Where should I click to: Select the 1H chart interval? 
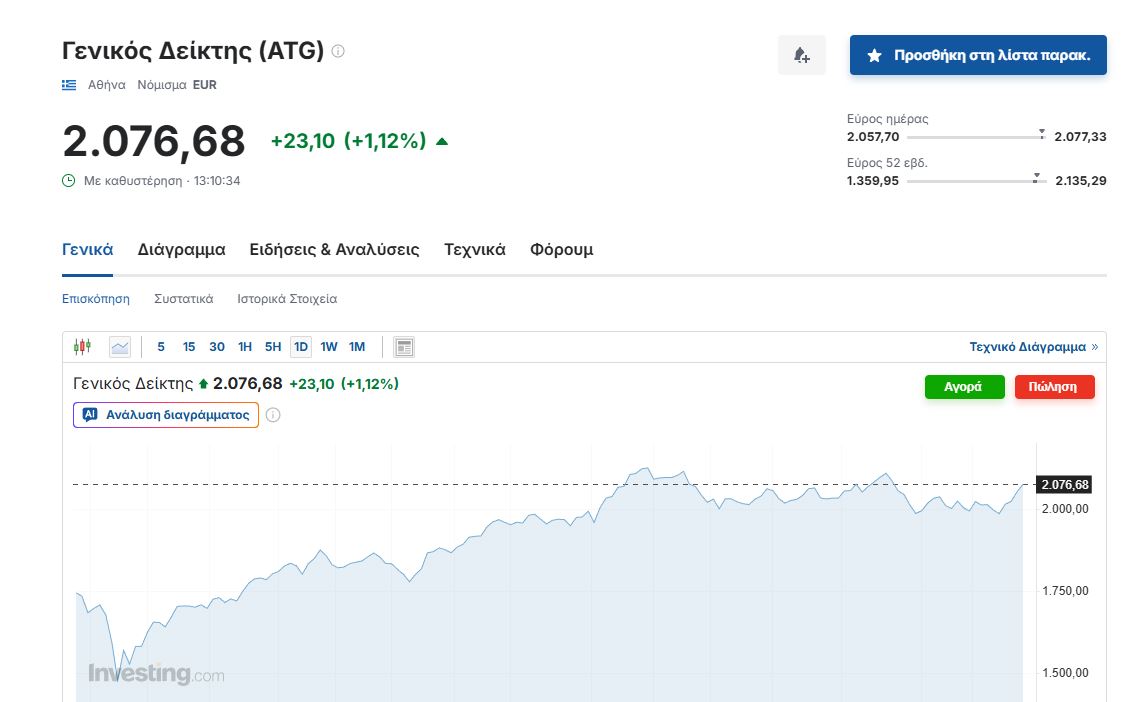pos(245,347)
